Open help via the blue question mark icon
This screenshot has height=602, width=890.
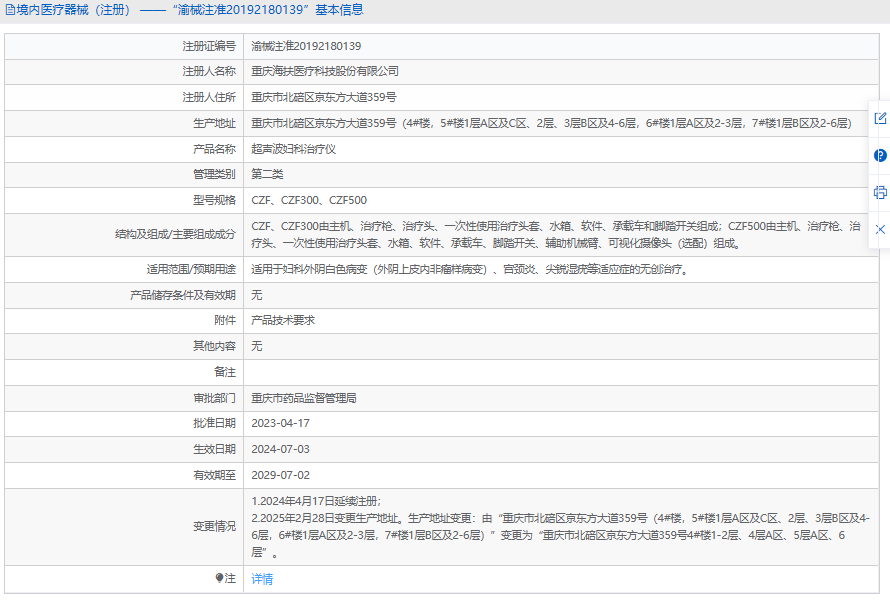[880, 155]
